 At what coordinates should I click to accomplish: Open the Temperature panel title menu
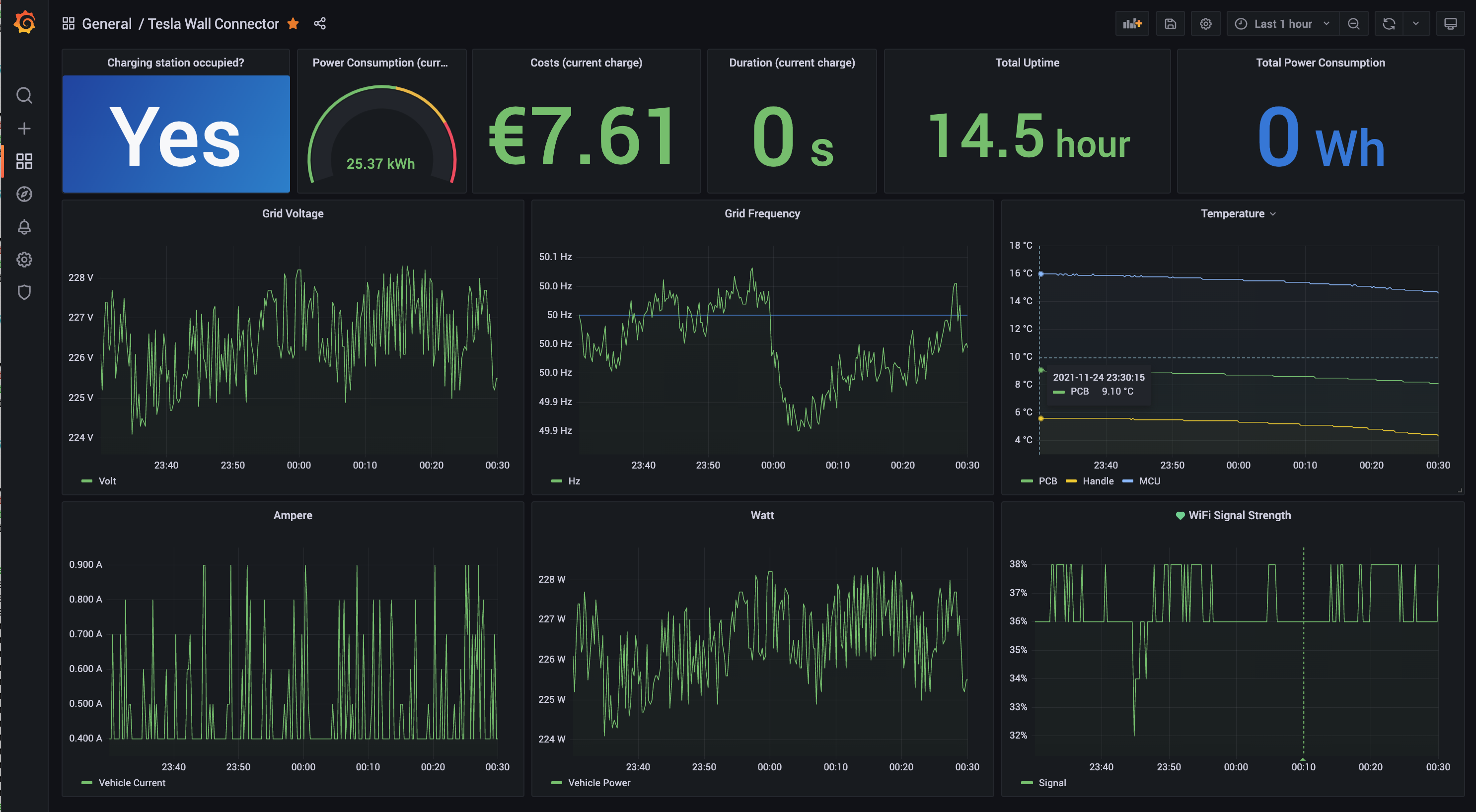[x=1238, y=213]
